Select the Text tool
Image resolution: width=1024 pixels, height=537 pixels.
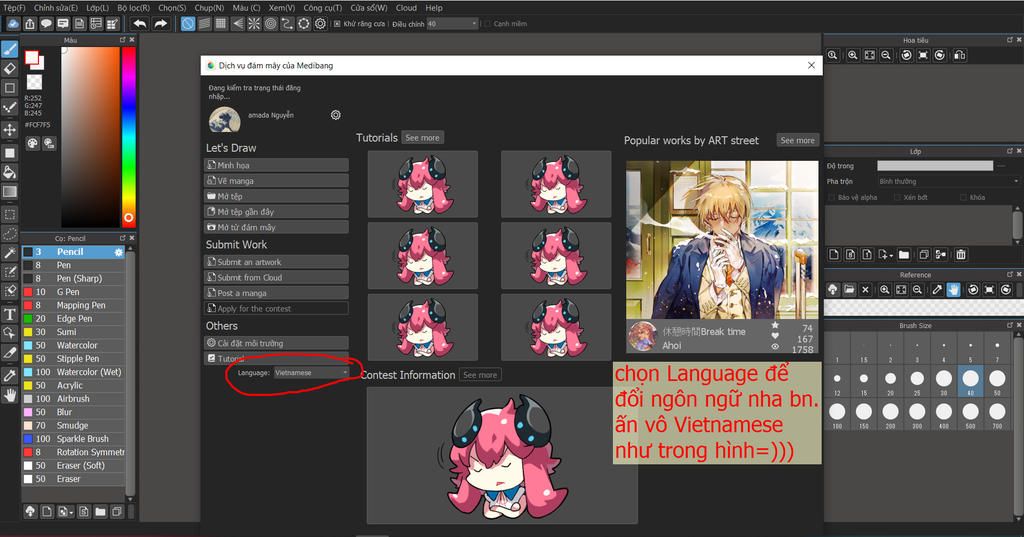9,314
